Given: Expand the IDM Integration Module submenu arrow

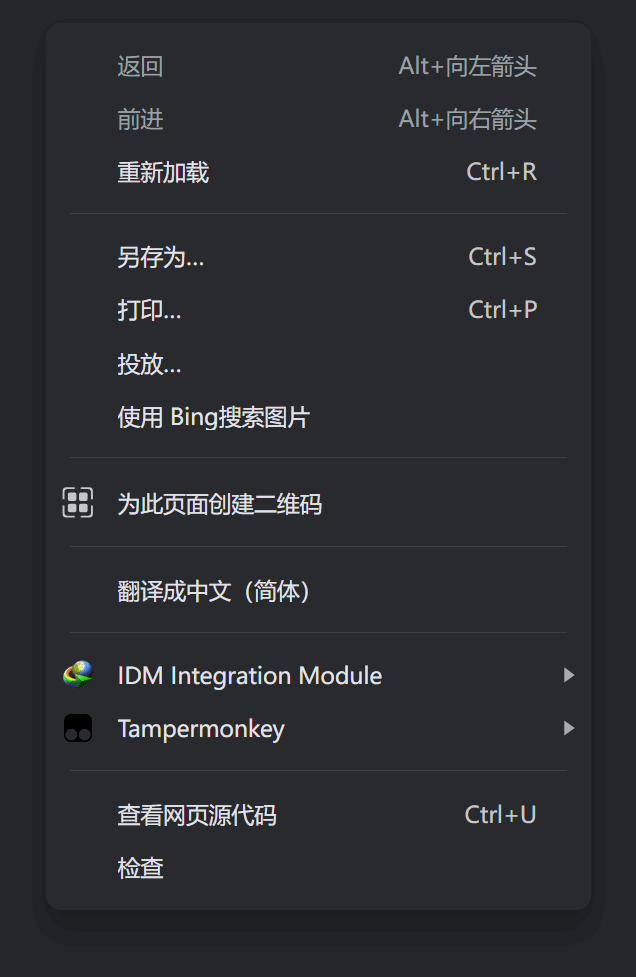Looking at the screenshot, I should click(x=568, y=675).
